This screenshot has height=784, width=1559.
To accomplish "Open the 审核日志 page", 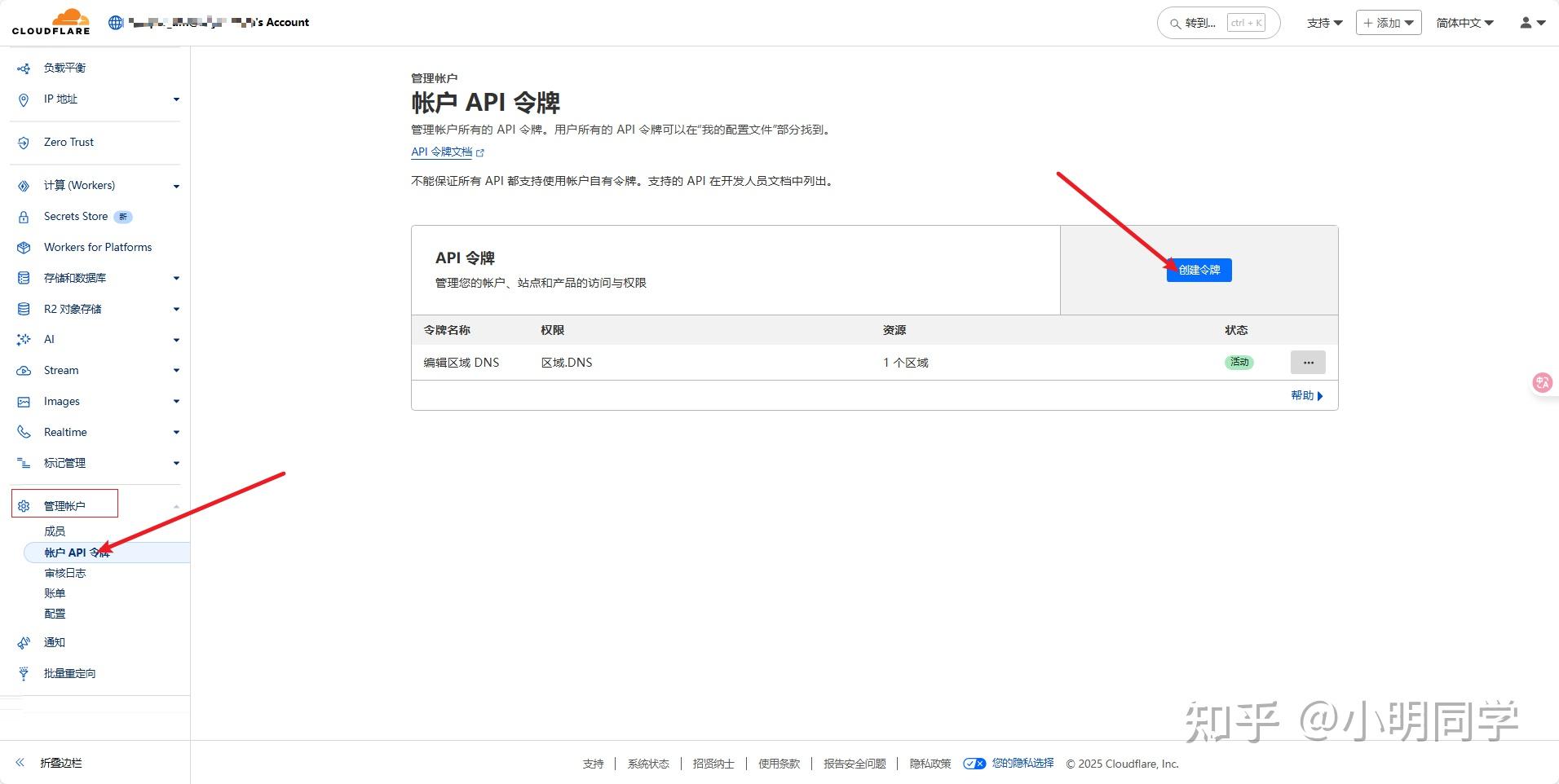I will [65, 572].
